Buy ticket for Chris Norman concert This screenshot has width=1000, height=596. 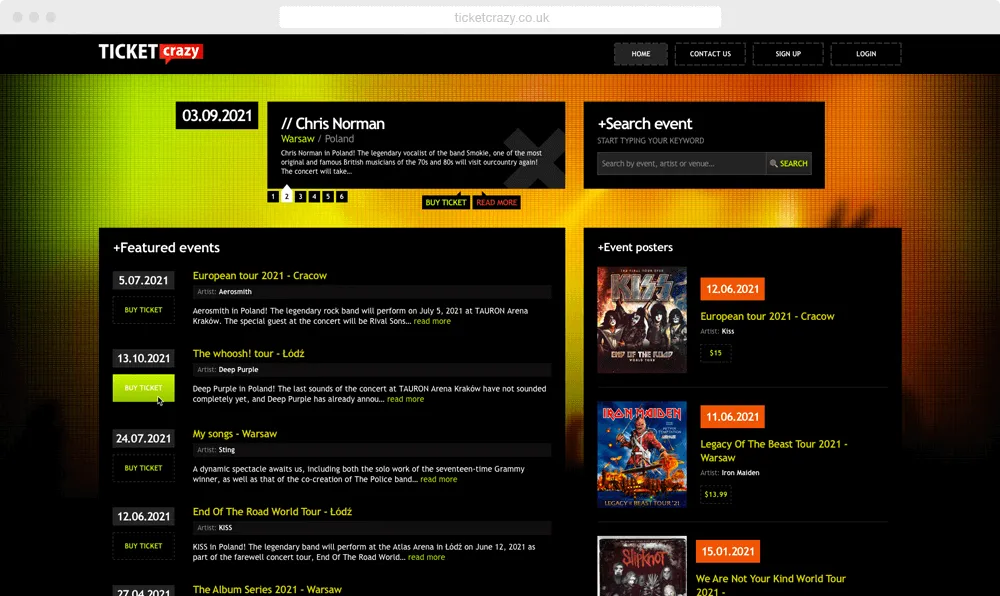pos(446,202)
